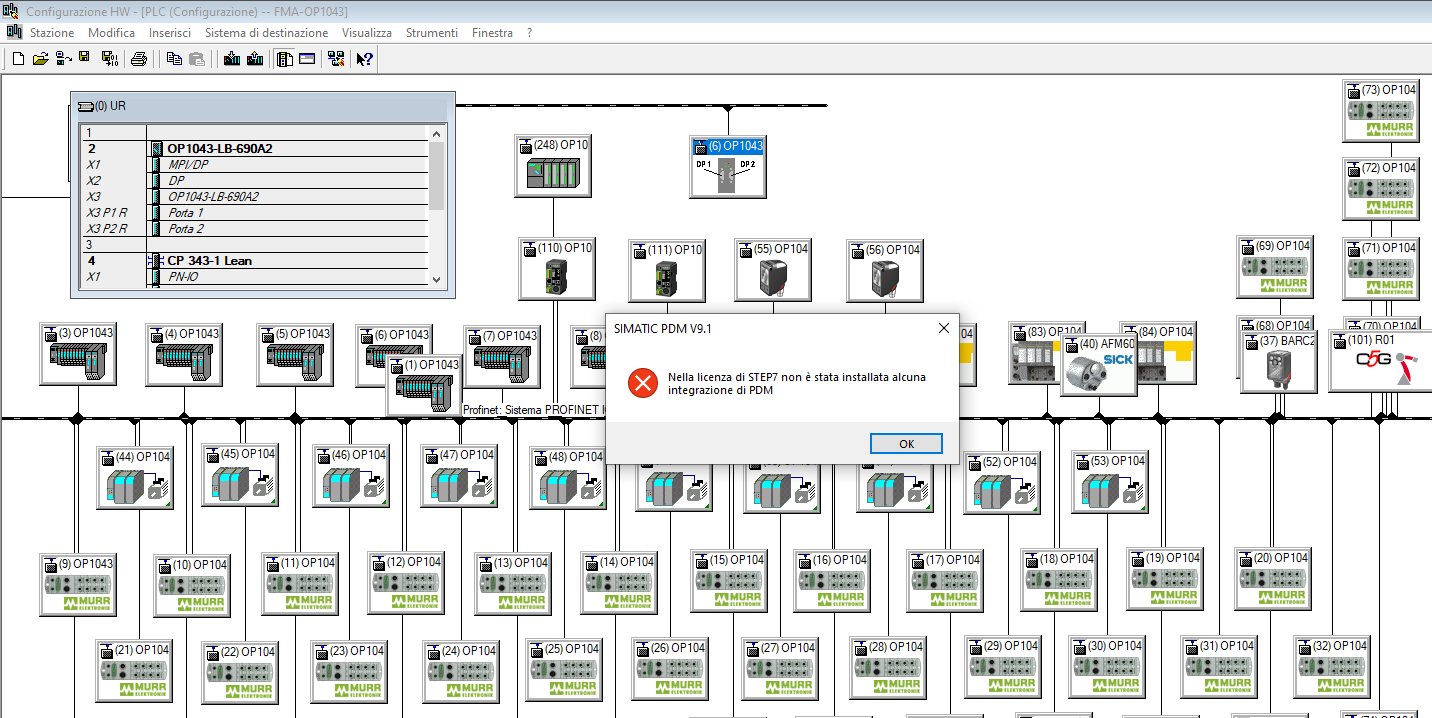Select the (12) OP104 MURR module
This screenshot has height=718, width=1432.
click(406, 583)
